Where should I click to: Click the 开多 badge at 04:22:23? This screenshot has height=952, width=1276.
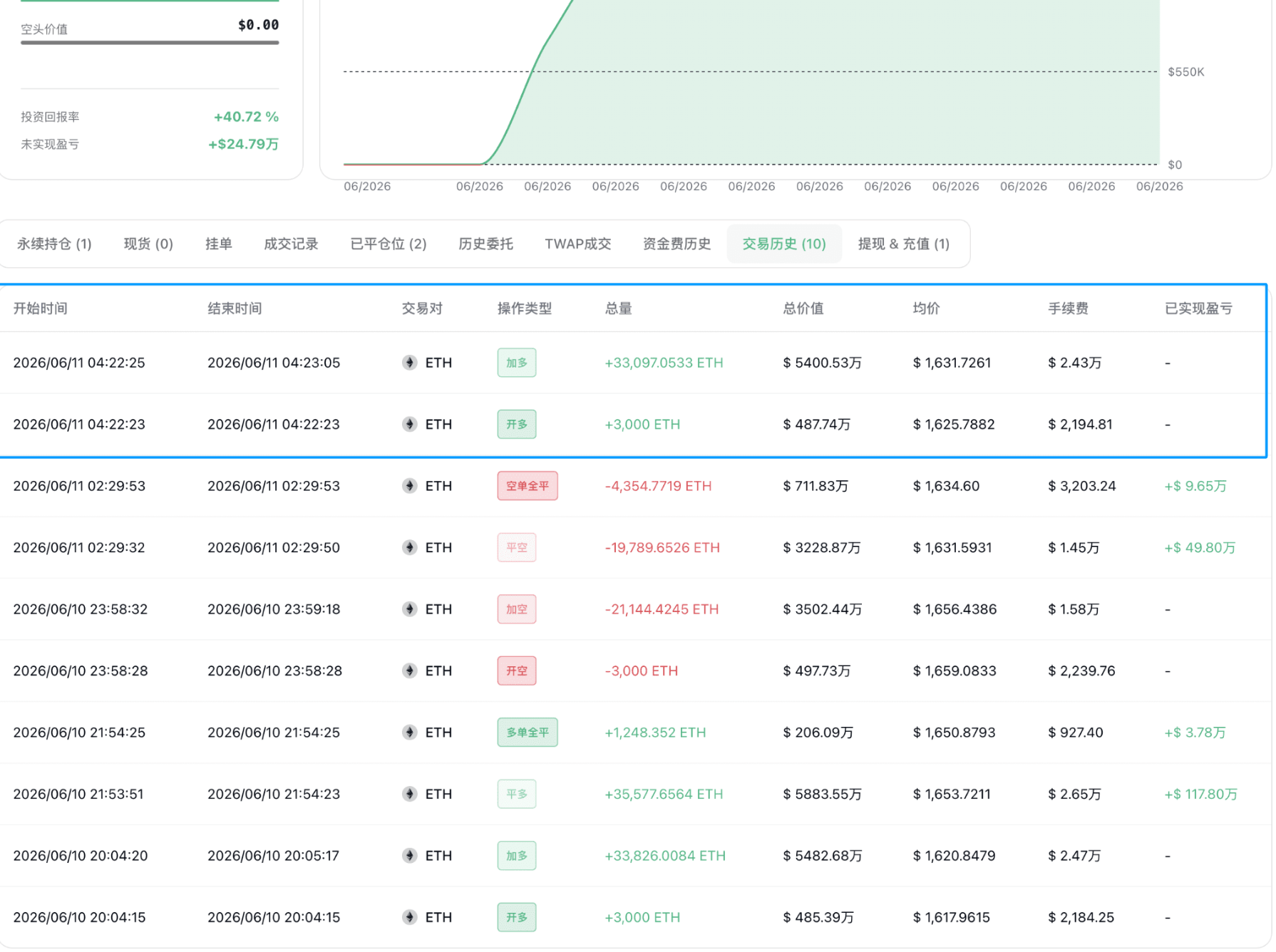[x=517, y=424]
